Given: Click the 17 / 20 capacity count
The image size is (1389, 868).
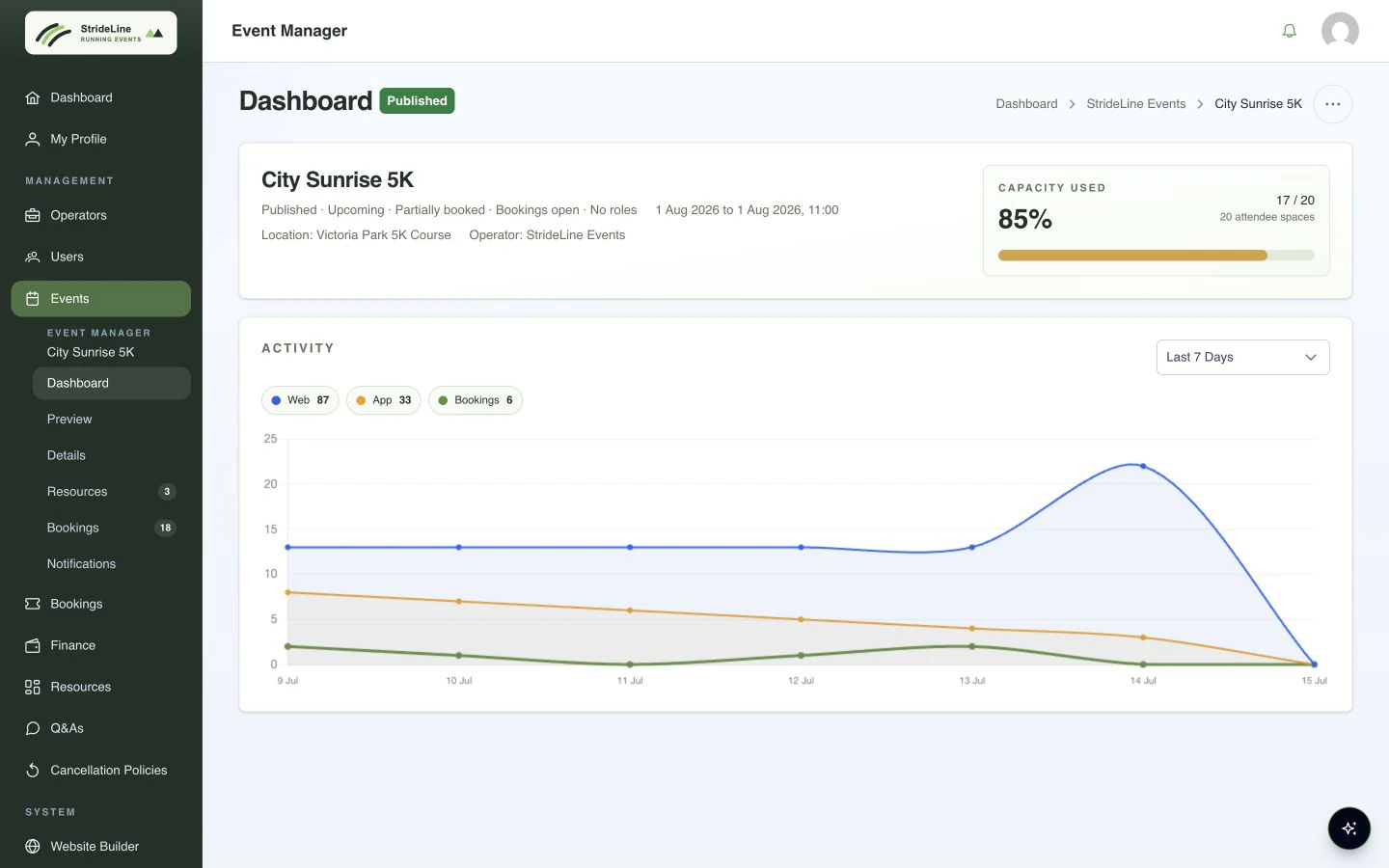Looking at the screenshot, I should 1294,201.
